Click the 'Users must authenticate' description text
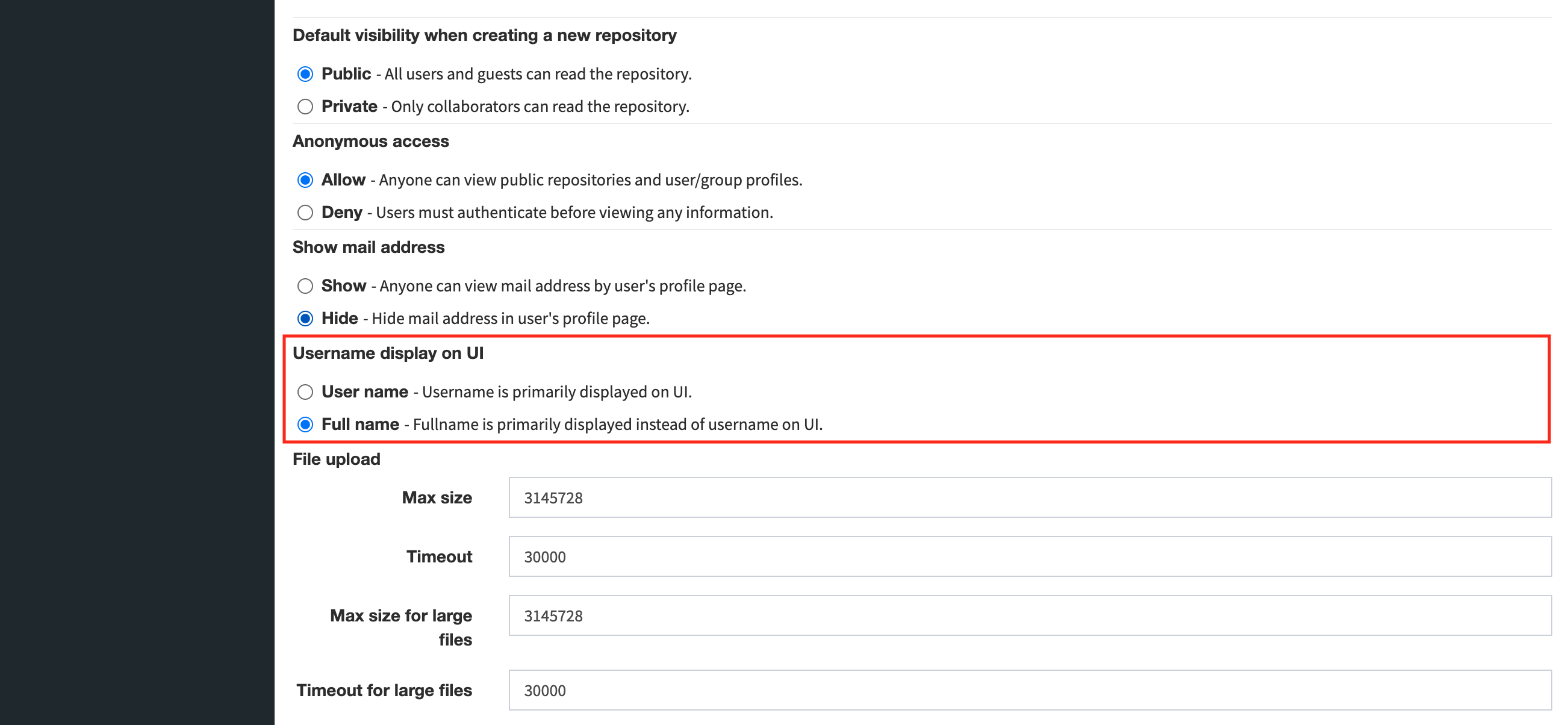Image resolution: width=1568 pixels, height=725 pixels. tap(573, 213)
